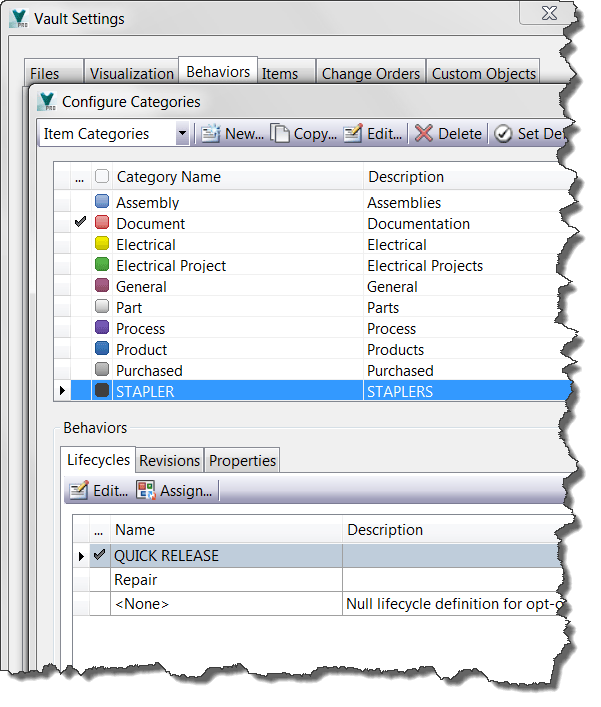Click the Set Default checkmark icon
This screenshot has height=707, width=601.
point(503,134)
